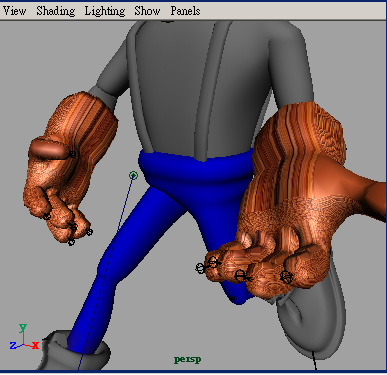This screenshot has width=387, height=375.
Task: Select the lowest fingertip control on smaller glove
Action: point(71,242)
